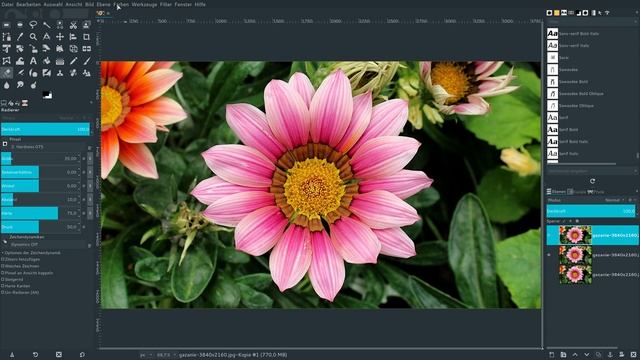Enable the Zittern hinzufügen checkbox
This screenshot has width=640, height=360.
click(2, 259)
